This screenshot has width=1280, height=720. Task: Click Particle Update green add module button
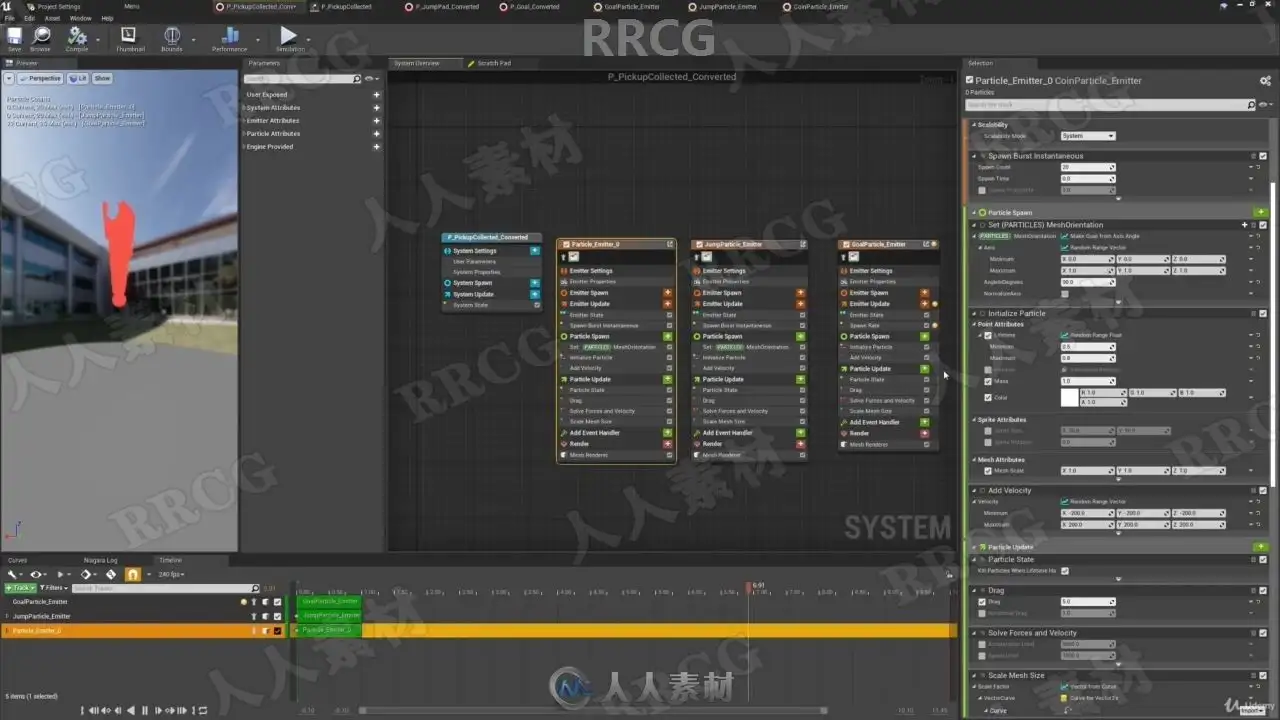[x=1260, y=547]
